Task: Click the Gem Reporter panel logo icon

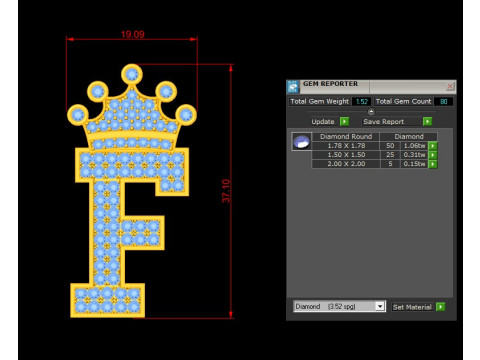Action: click(294, 87)
